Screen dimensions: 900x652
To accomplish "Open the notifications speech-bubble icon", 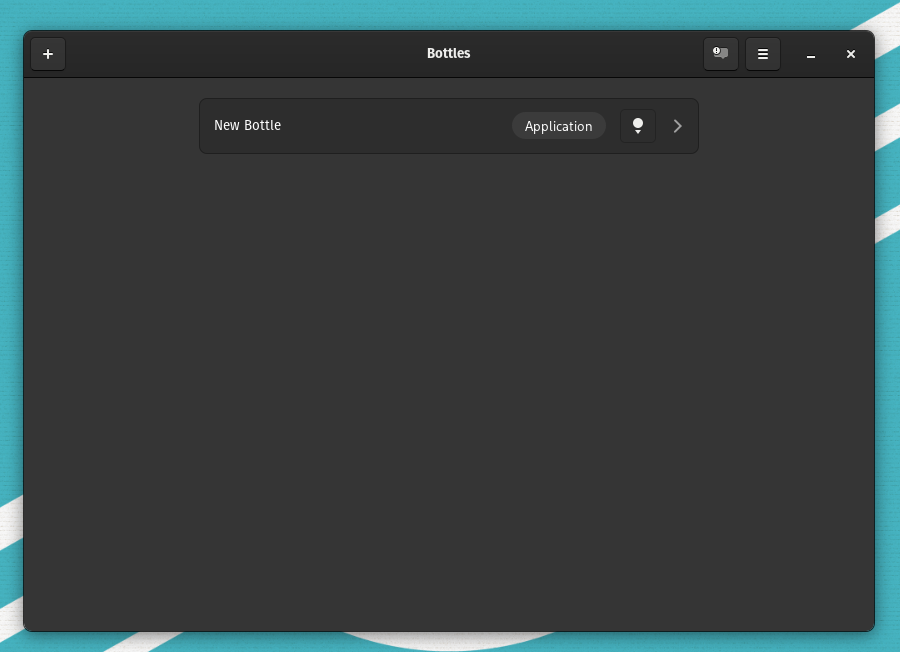I will click(x=720, y=54).
